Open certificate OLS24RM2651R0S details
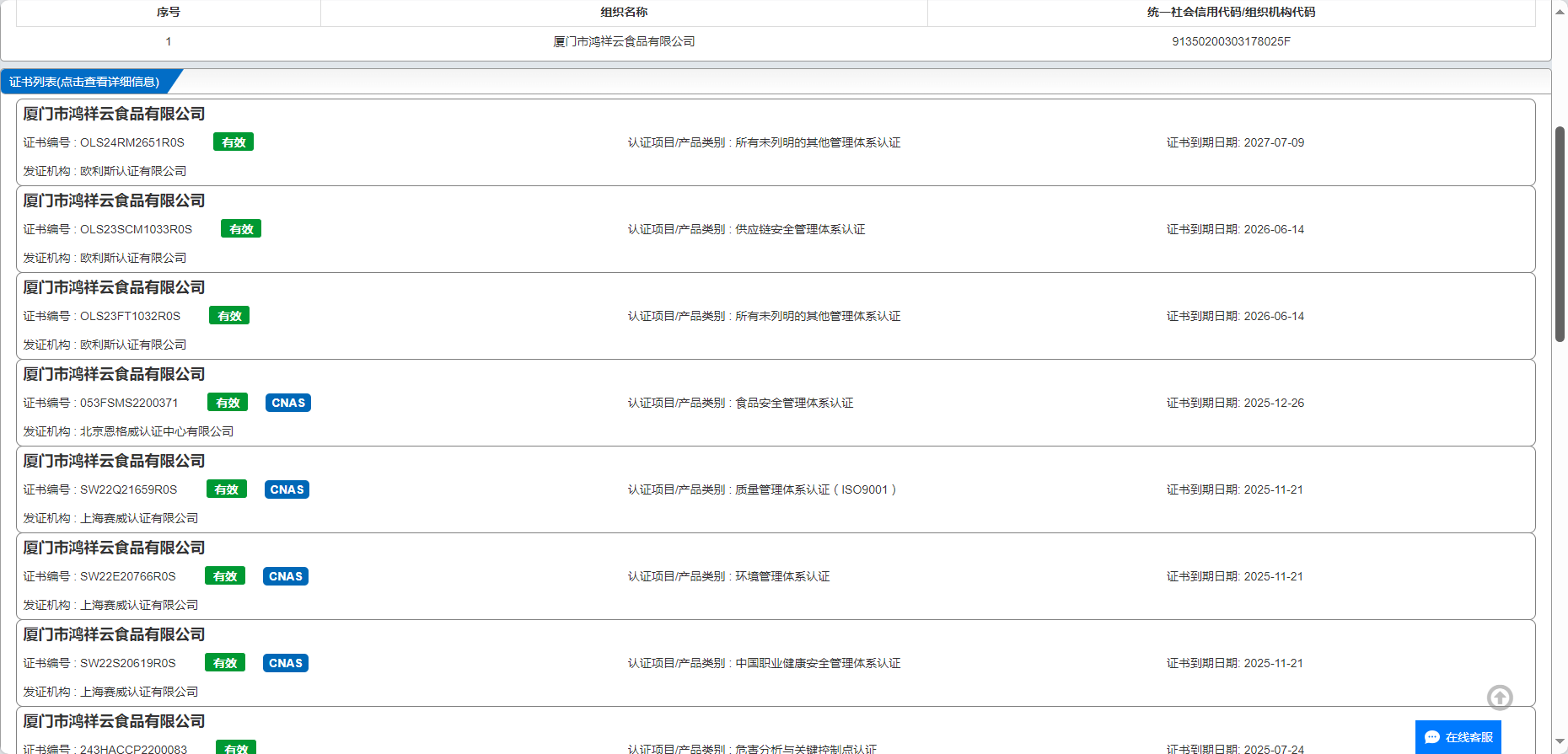 (776, 142)
